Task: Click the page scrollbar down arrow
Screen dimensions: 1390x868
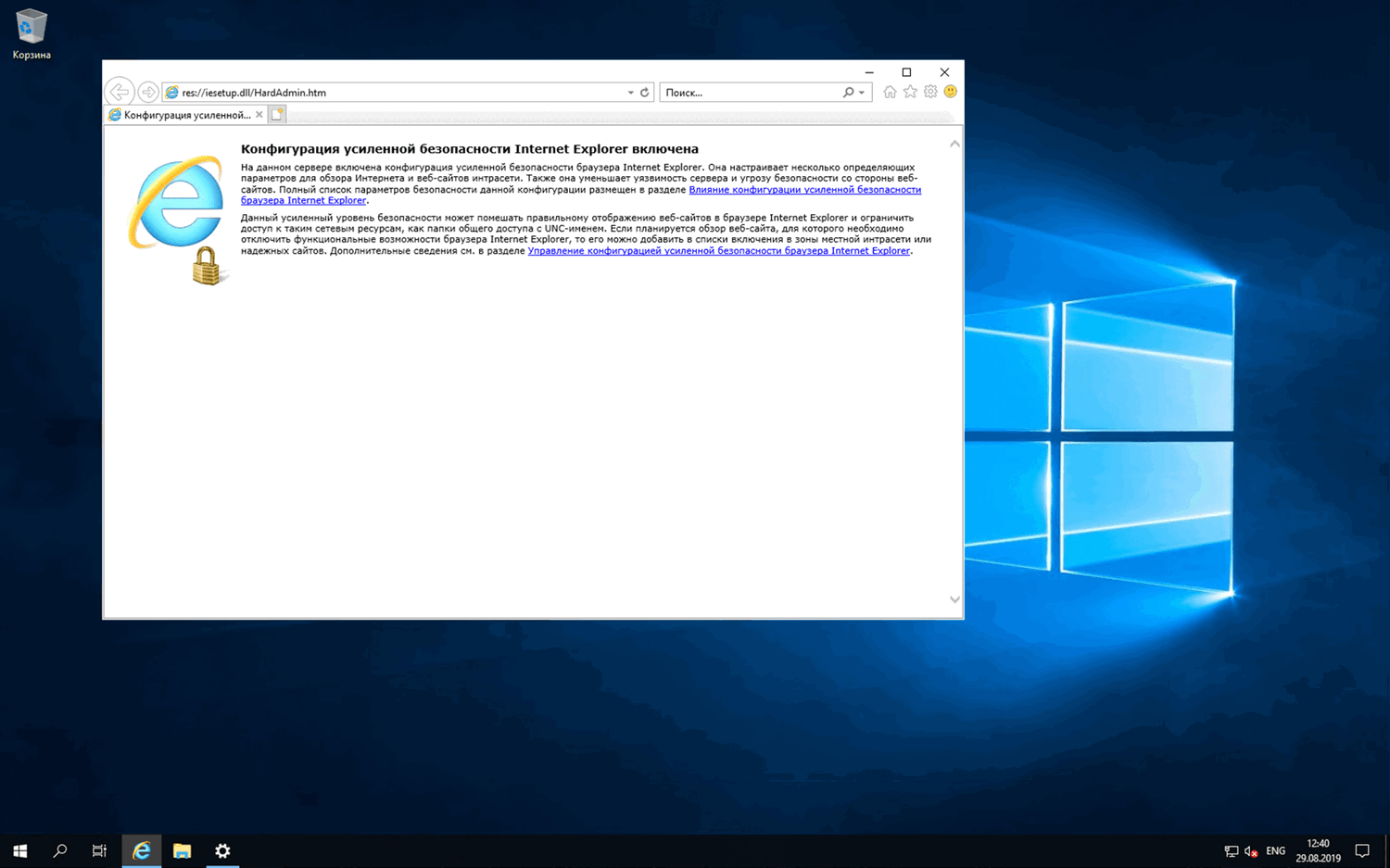Action: pyautogui.click(x=954, y=599)
